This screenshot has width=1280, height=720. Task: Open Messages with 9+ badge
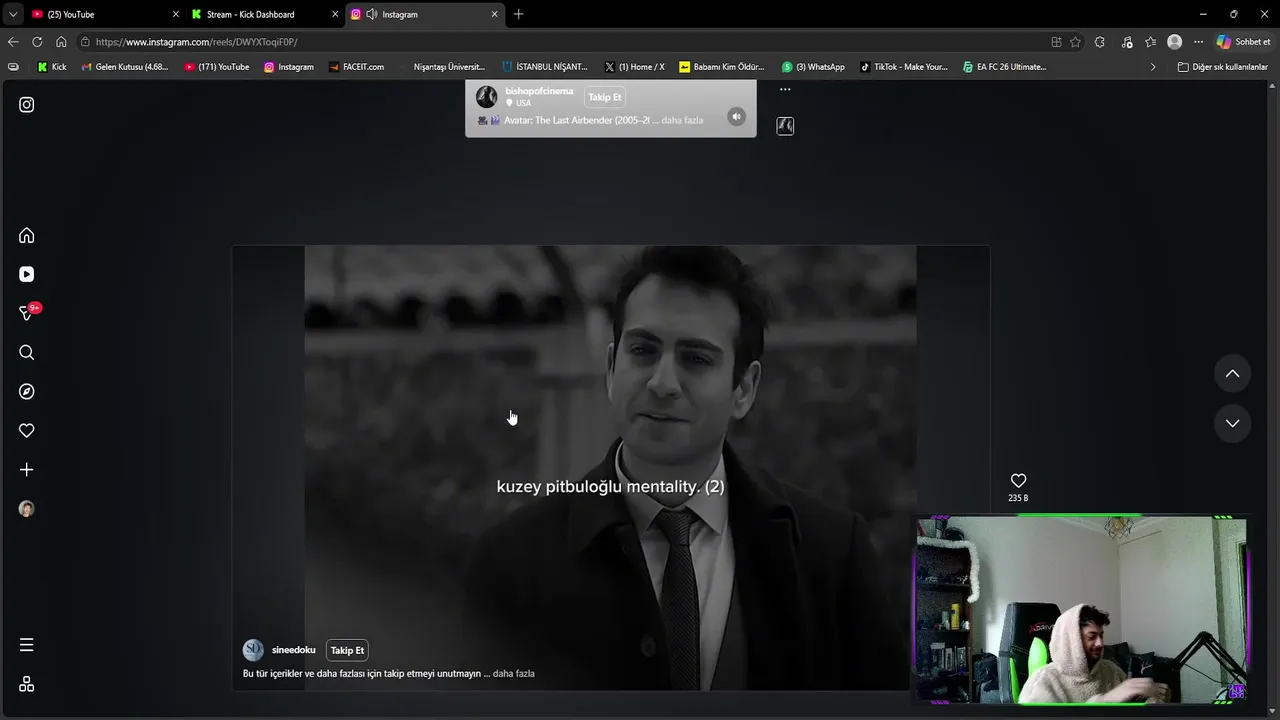[x=28, y=313]
